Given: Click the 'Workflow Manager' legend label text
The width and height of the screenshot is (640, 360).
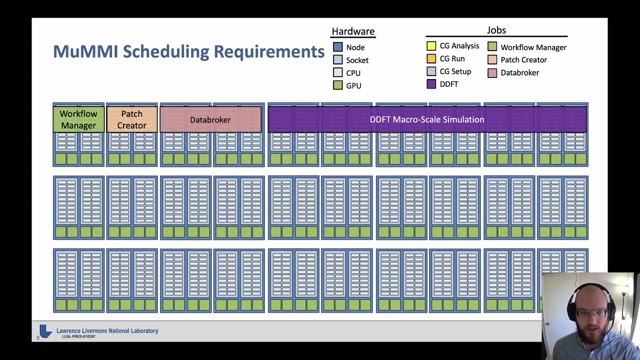Looking at the screenshot, I should (x=533, y=47).
